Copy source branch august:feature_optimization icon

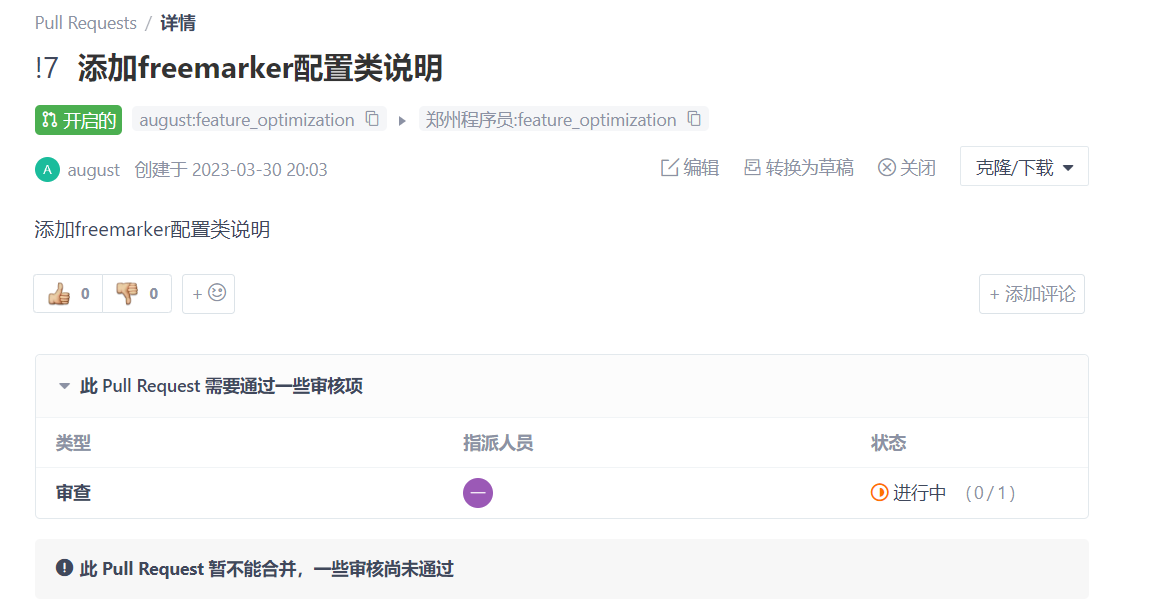[x=372, y=119]
